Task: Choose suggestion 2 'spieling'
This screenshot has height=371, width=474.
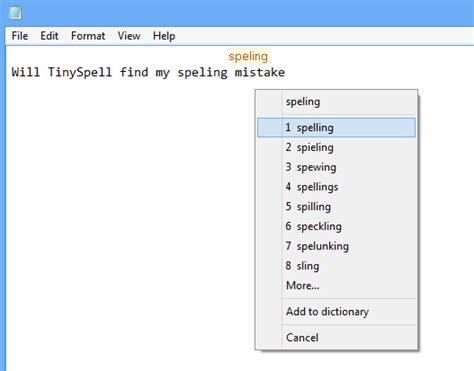Action: pos(336,147)
